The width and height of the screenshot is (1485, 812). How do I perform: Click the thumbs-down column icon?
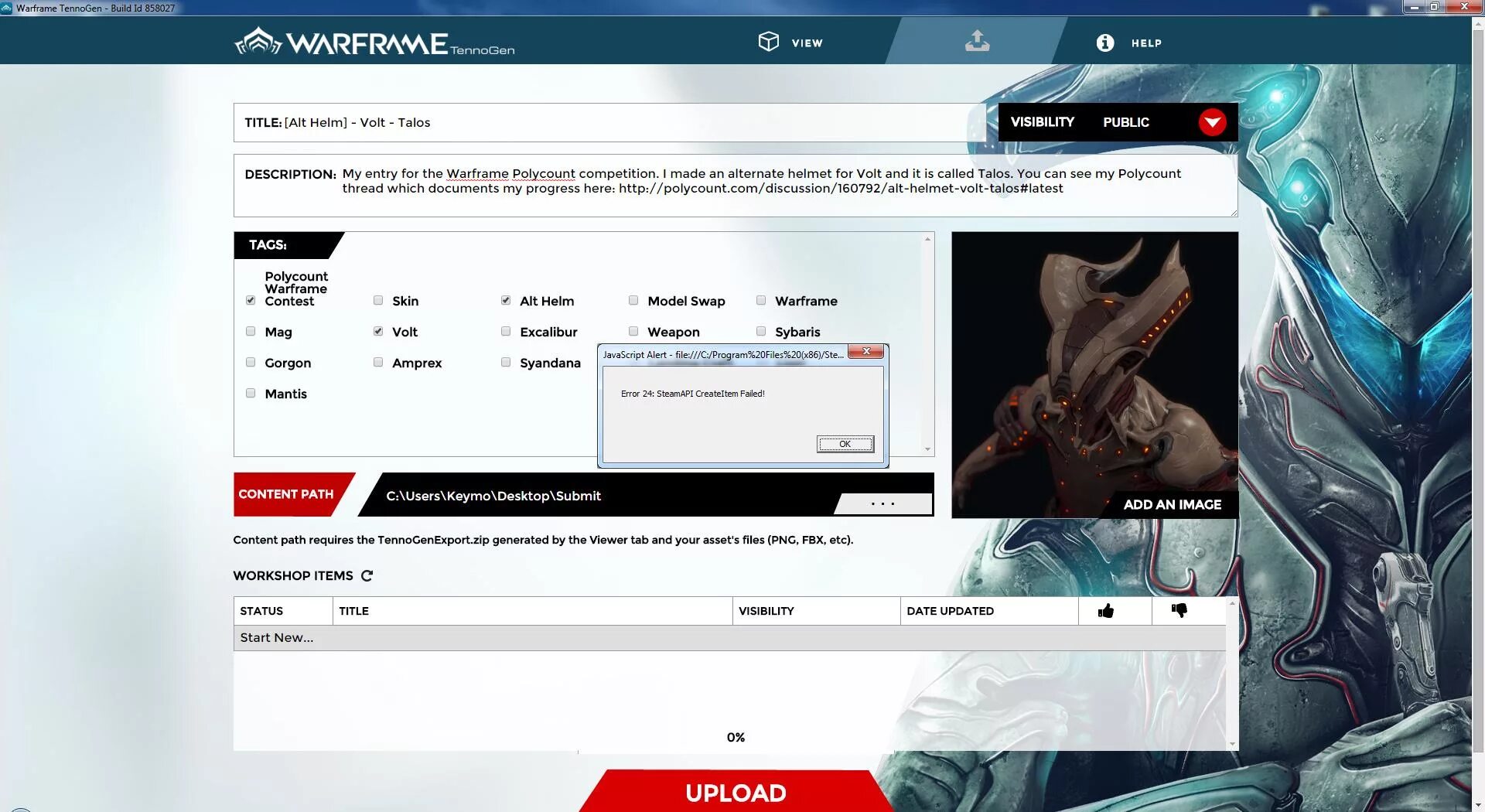(1179, 610)
